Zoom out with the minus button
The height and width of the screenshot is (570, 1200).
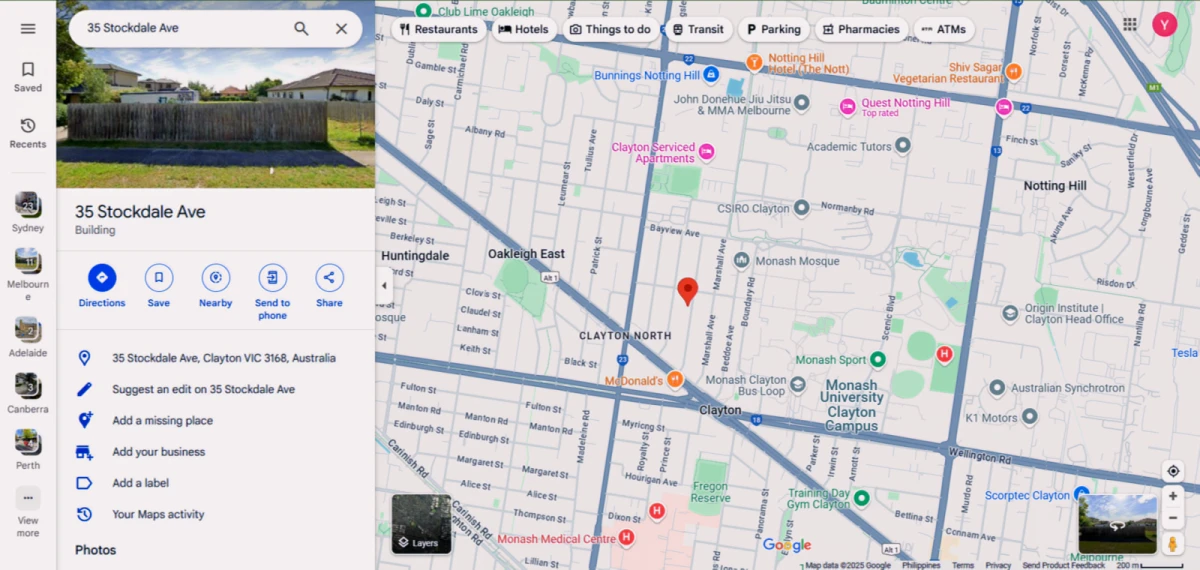click(x=1173, y=518)
